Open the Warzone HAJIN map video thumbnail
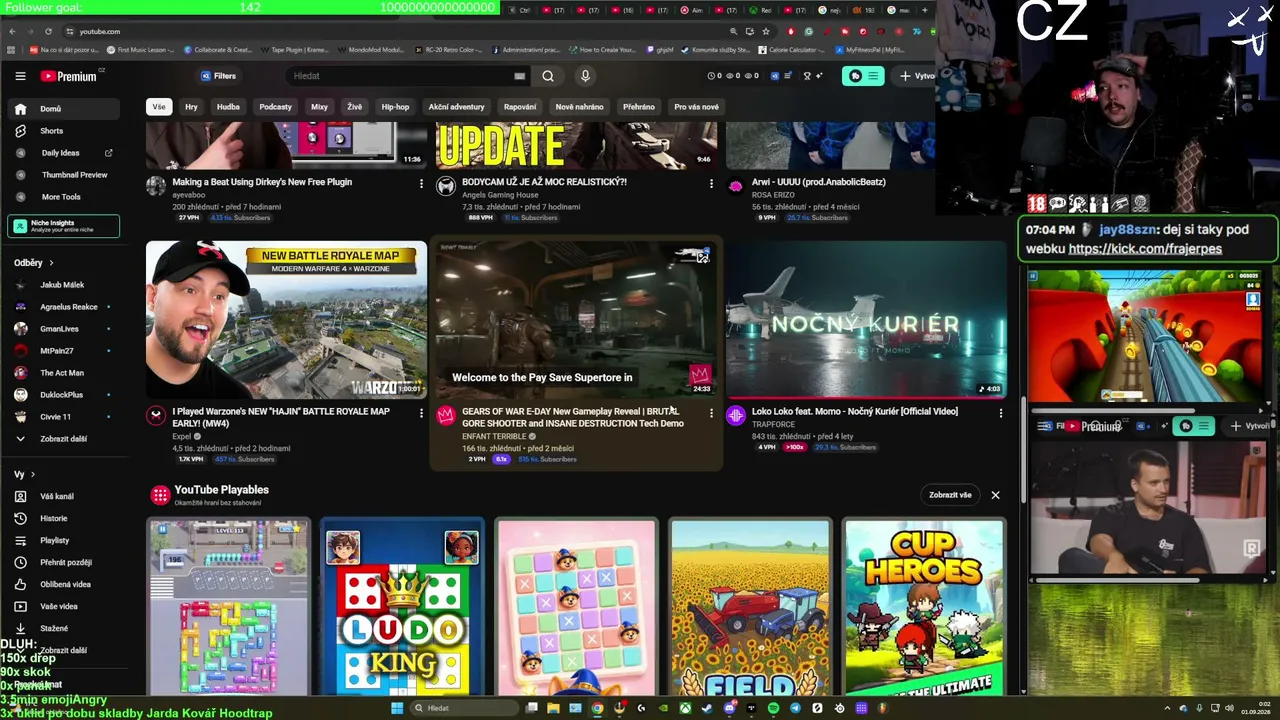This screenshot has width=1280, height=720. (x=286, y=319)
